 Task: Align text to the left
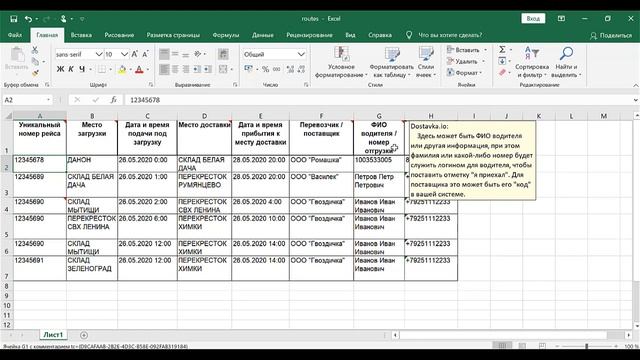point(164,69)
